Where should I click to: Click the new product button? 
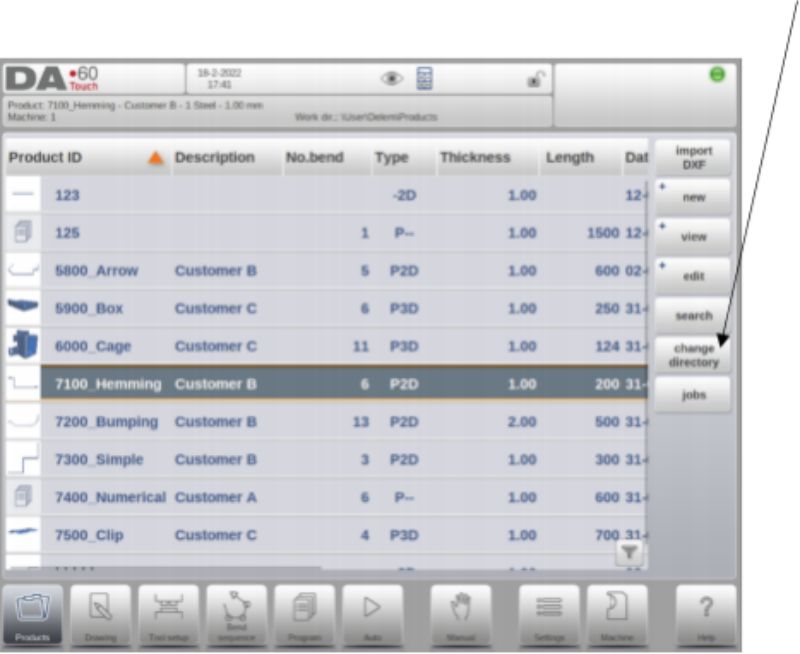point(693,197)
